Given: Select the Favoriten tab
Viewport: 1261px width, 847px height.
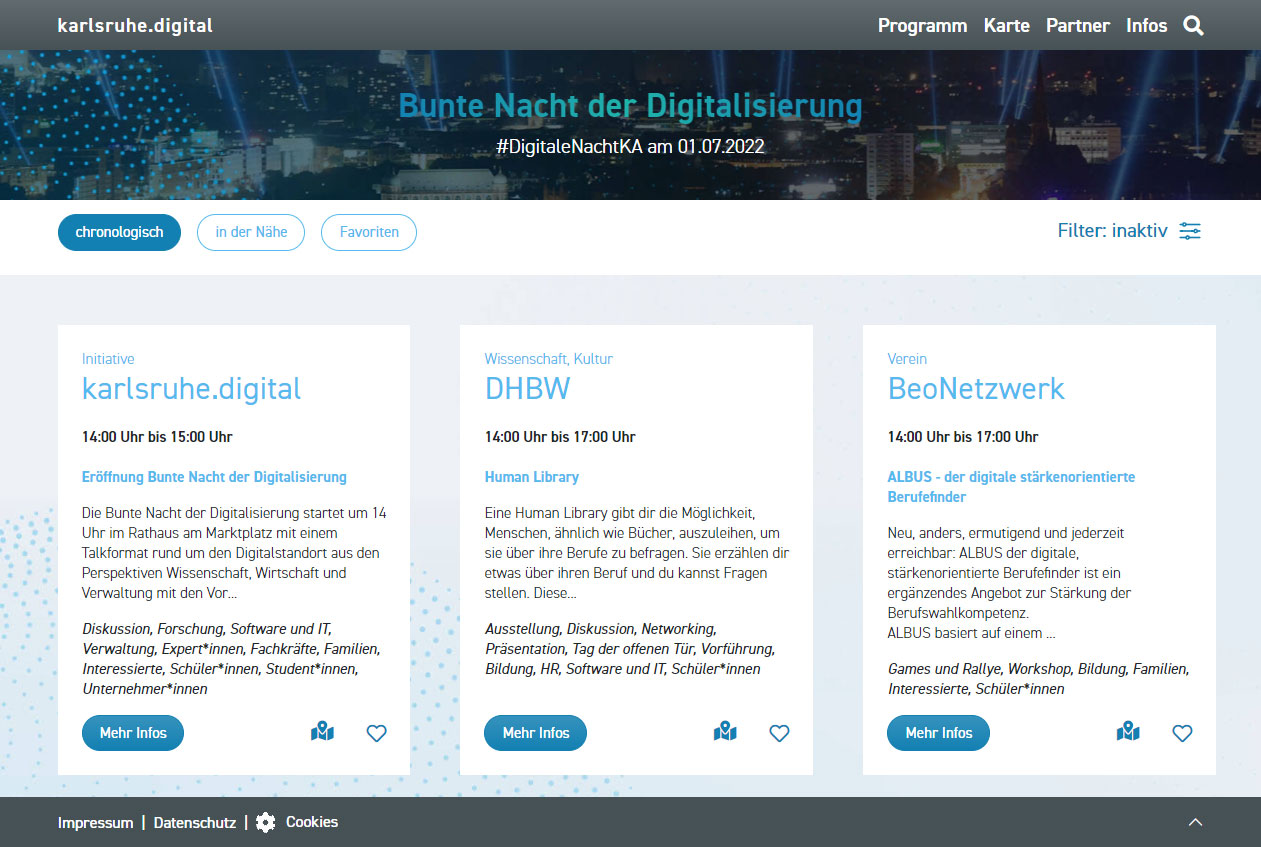Looking at the screenshot, I should tap(369, 232).
